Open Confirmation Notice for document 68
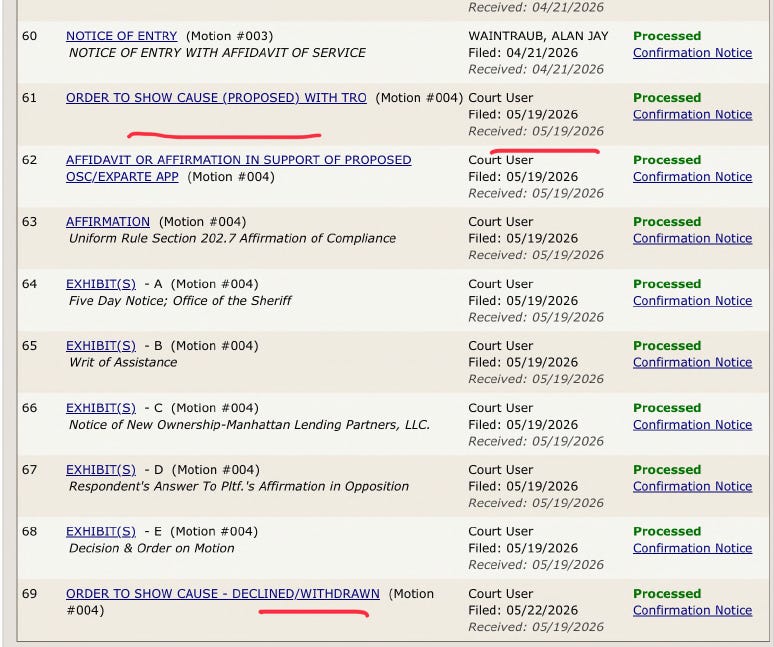 (693, 548)
